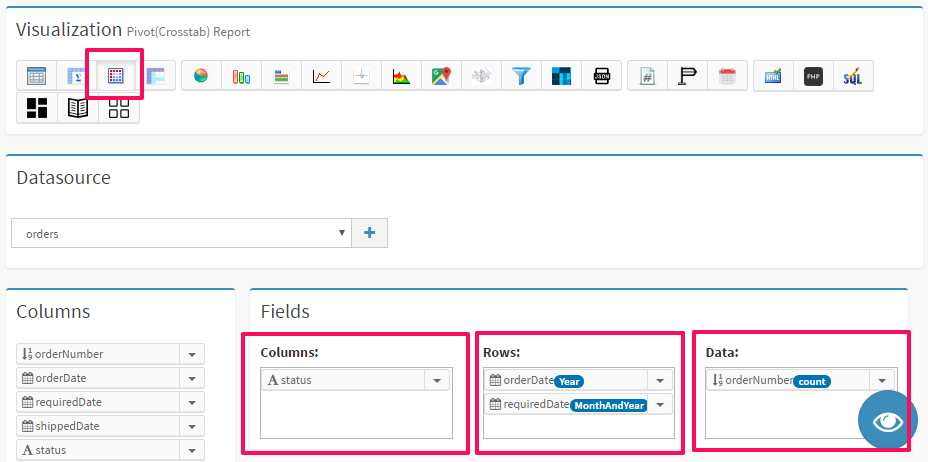
Task: Open requiredDate MonthAndYear dropdown in Rows
Action: (x=660, y=405)
